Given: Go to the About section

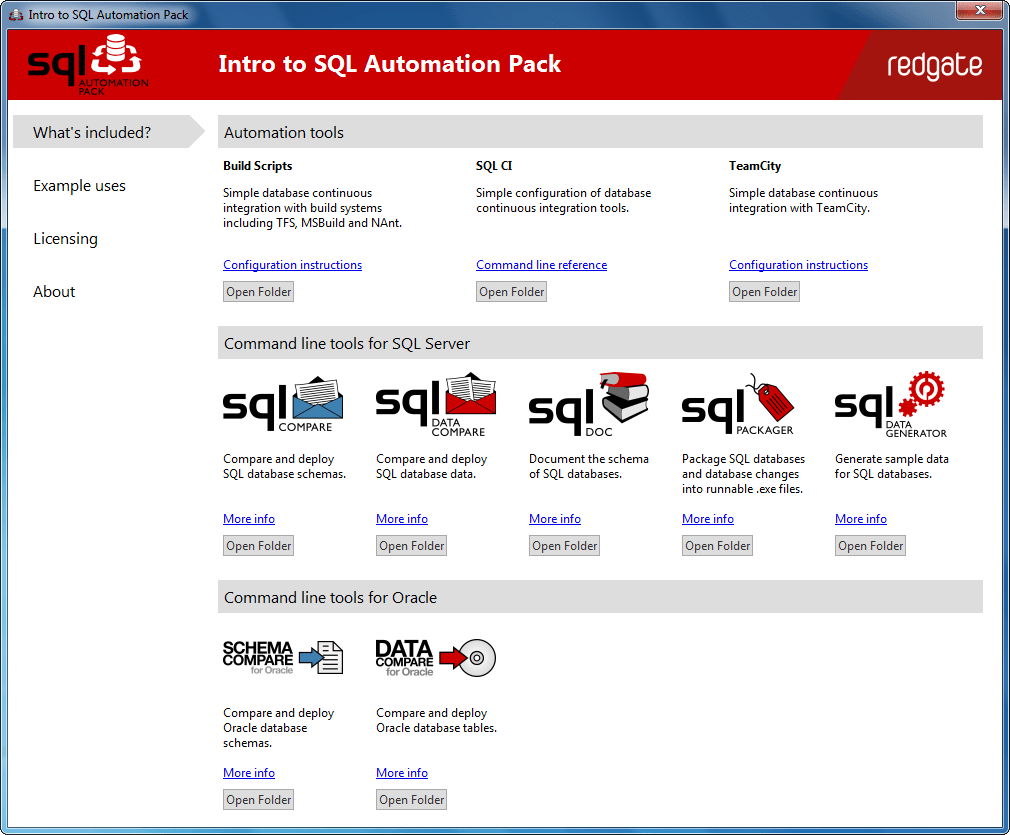Looking at the screenshot, I should point(54,291).
